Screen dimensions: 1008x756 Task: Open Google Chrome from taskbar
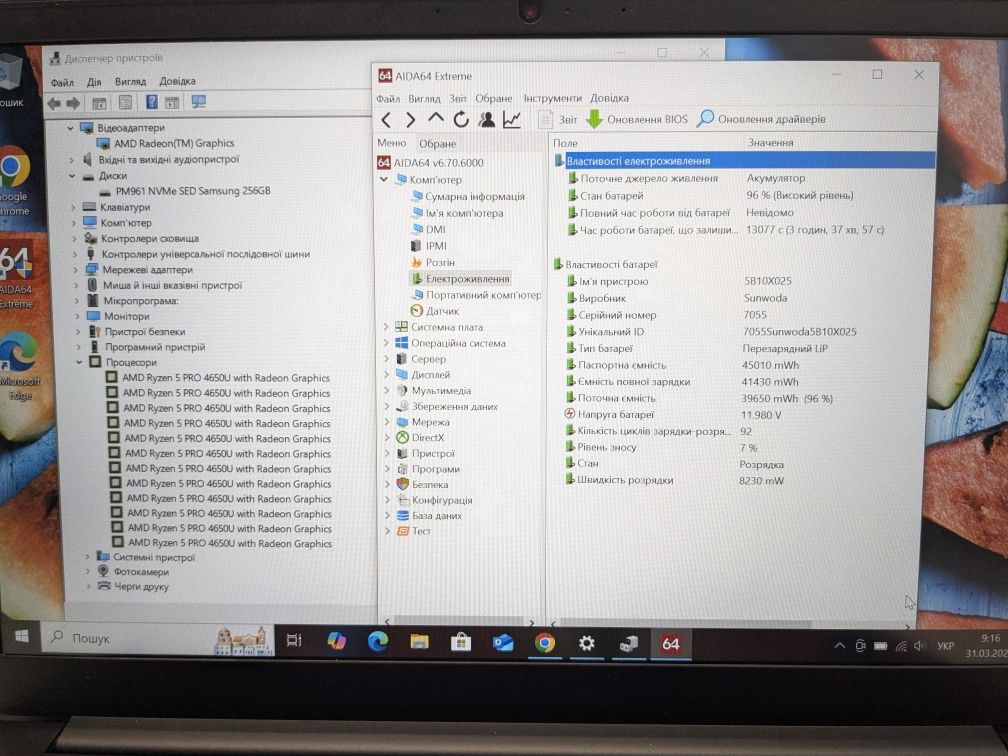tap(544, 643)
